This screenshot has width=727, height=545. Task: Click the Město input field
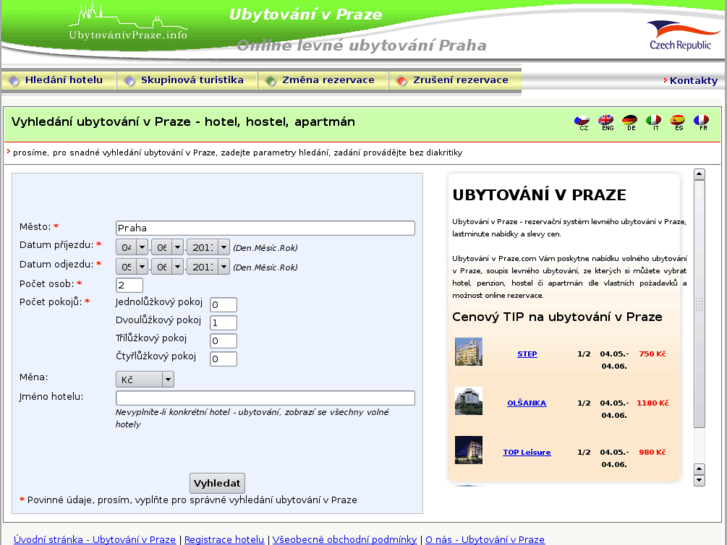(x=265, y=228)
